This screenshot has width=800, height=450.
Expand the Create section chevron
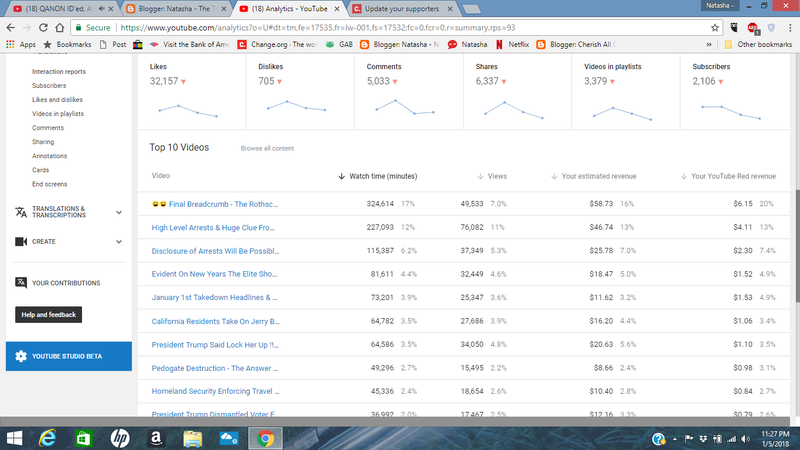[x=119, y=241]
